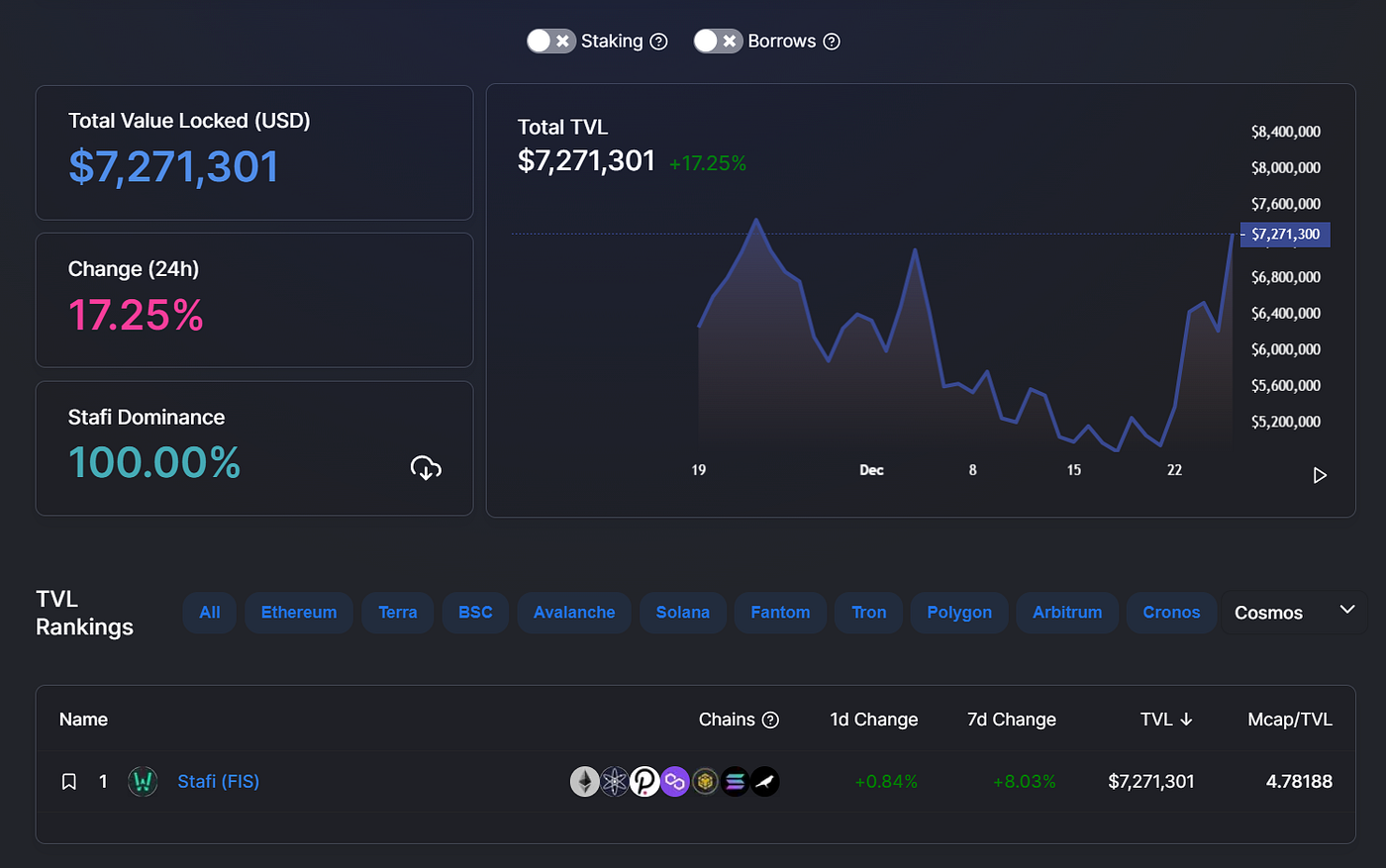Click the Cosmos atom chain icon in Stafi row
This screenshot has height=868, width=1386.
click(x=615, y=782)
